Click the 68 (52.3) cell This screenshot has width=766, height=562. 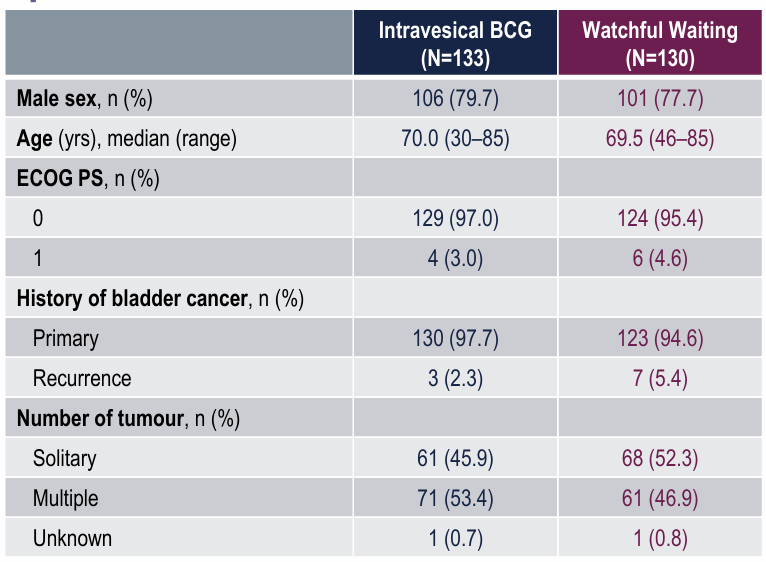point(660,458)
